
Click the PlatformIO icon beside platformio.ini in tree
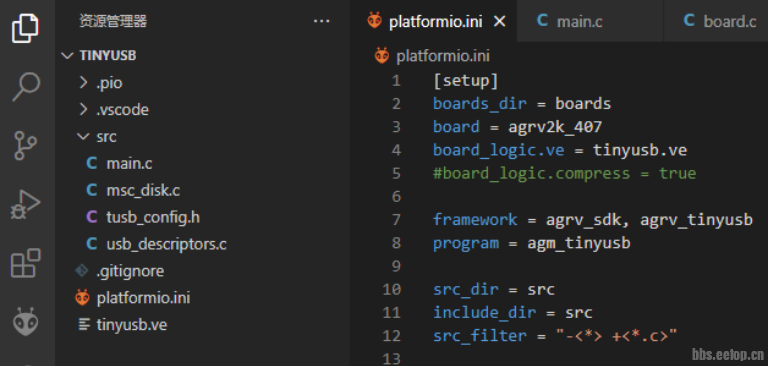(x=82, y=297)
